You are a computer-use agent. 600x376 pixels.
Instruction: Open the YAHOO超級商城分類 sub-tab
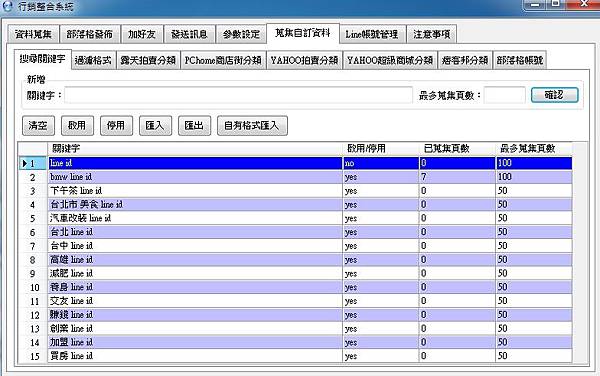click(390, 60)
